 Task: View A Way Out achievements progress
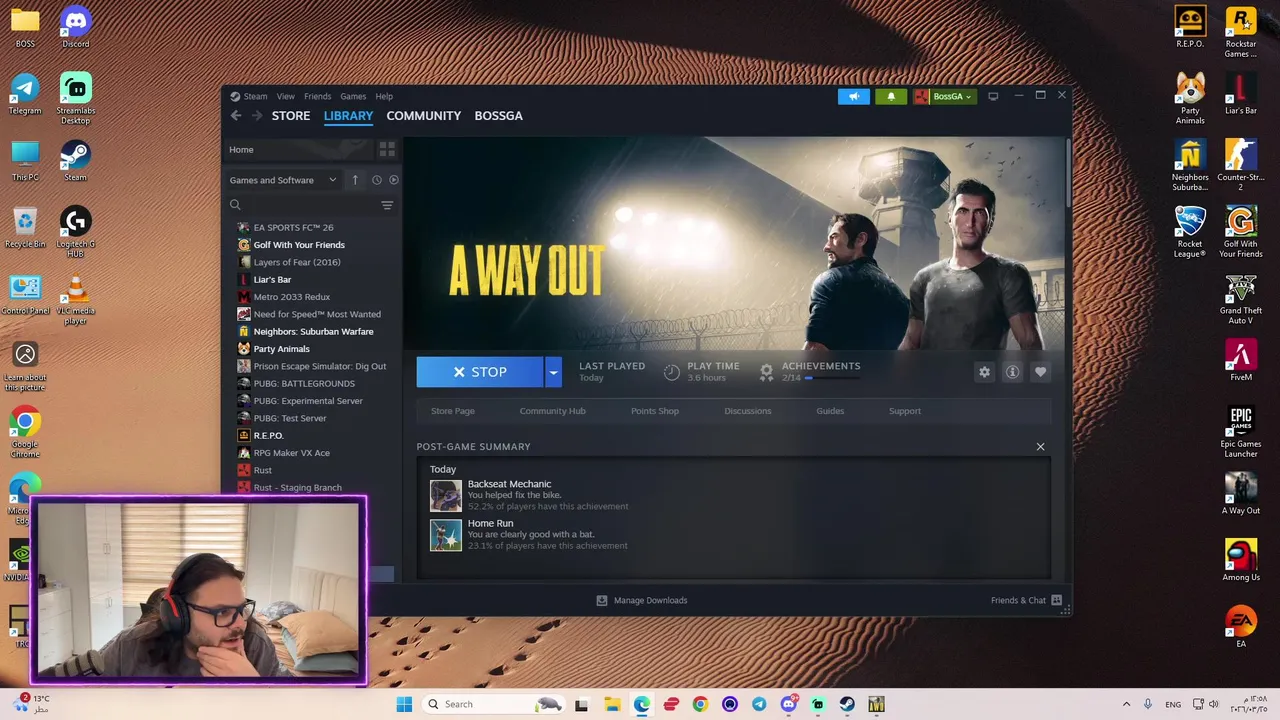click(x=810, y=371)
